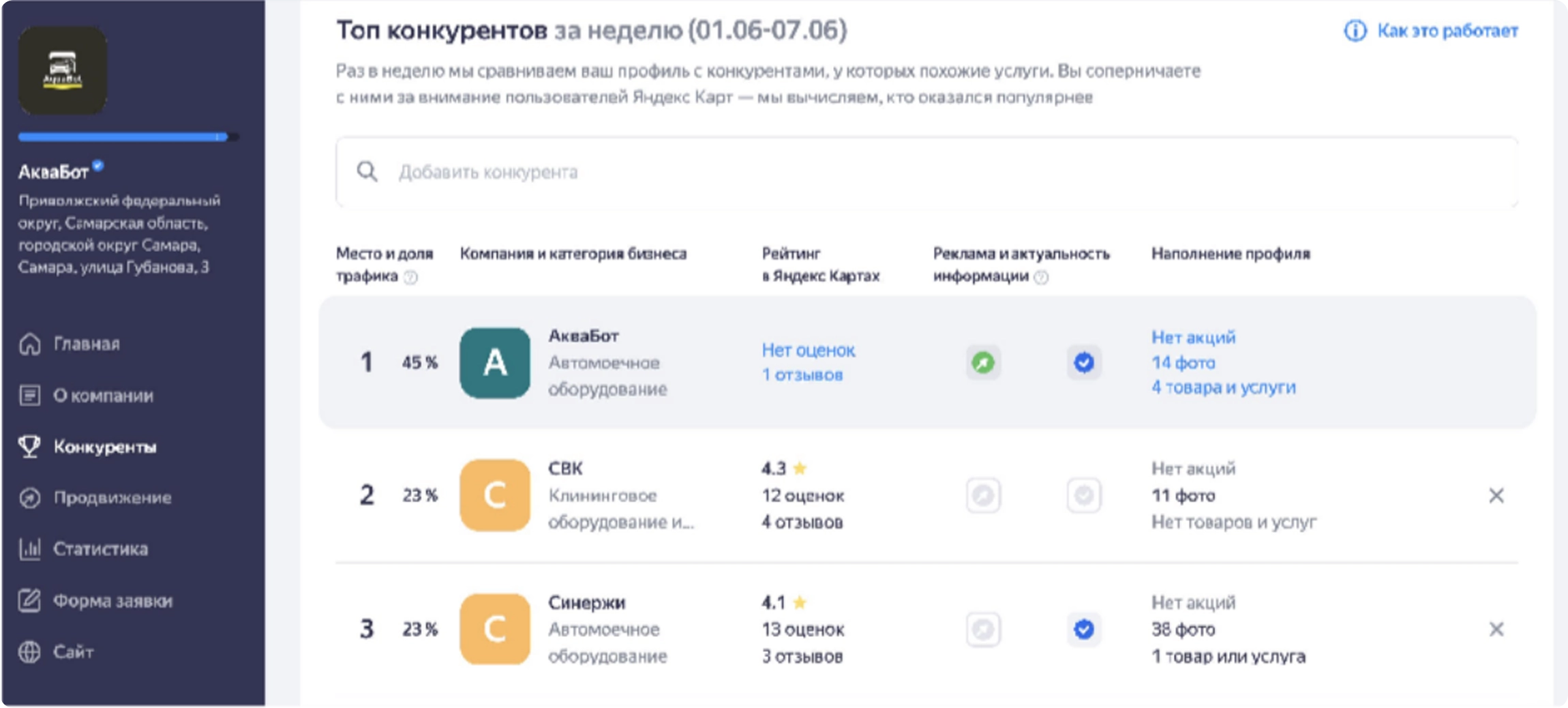Click the document icon beside О компании
The width and height of the screenshot is (1568, 708).
click(29, 396)
